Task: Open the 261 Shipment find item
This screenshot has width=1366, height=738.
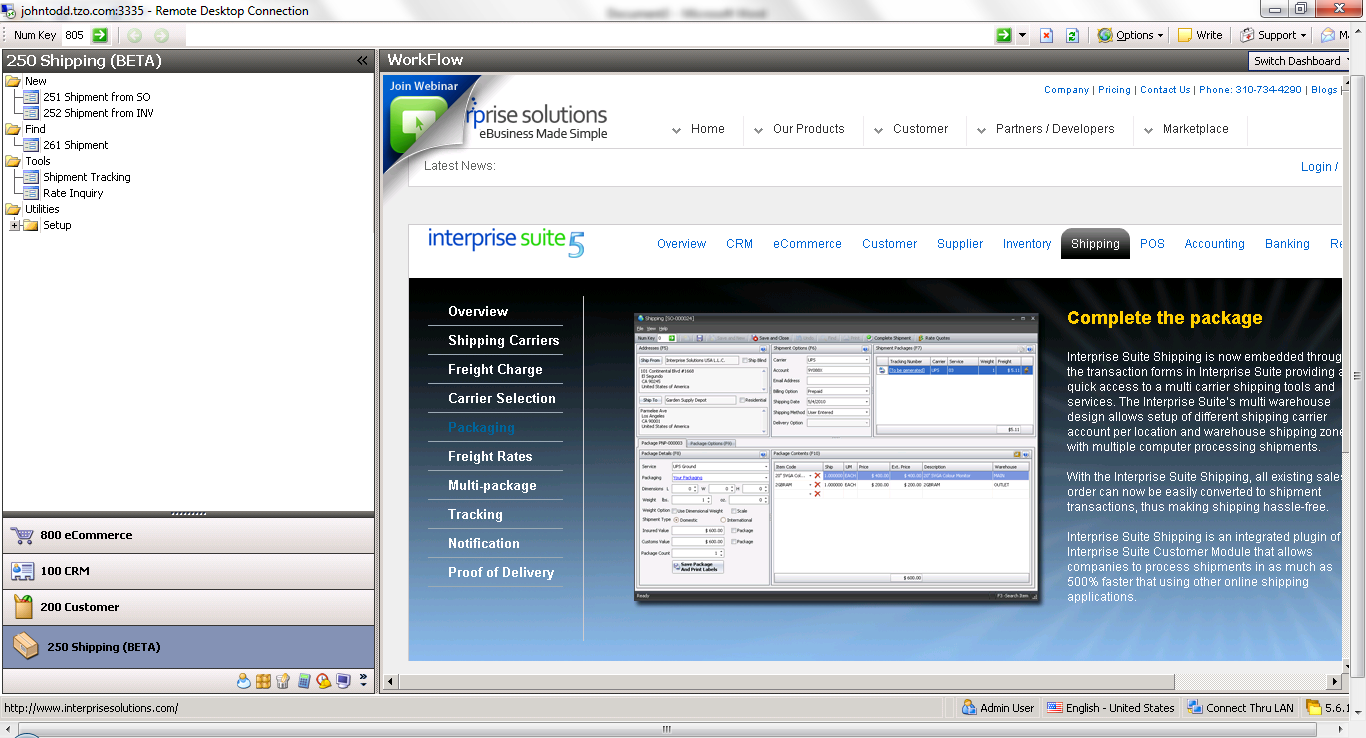Action: click(75, 145)
